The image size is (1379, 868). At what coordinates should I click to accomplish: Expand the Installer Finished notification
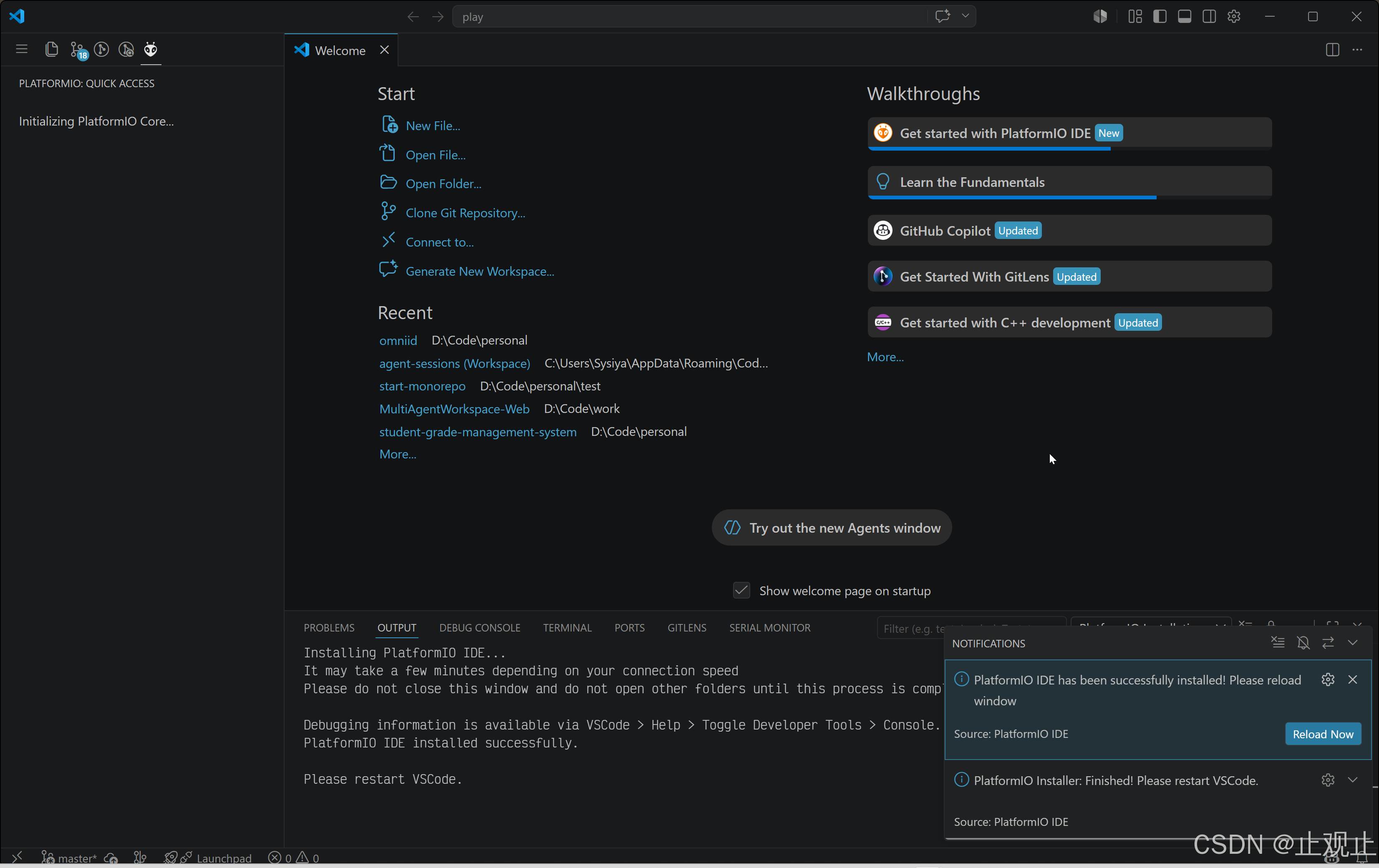1353,780
